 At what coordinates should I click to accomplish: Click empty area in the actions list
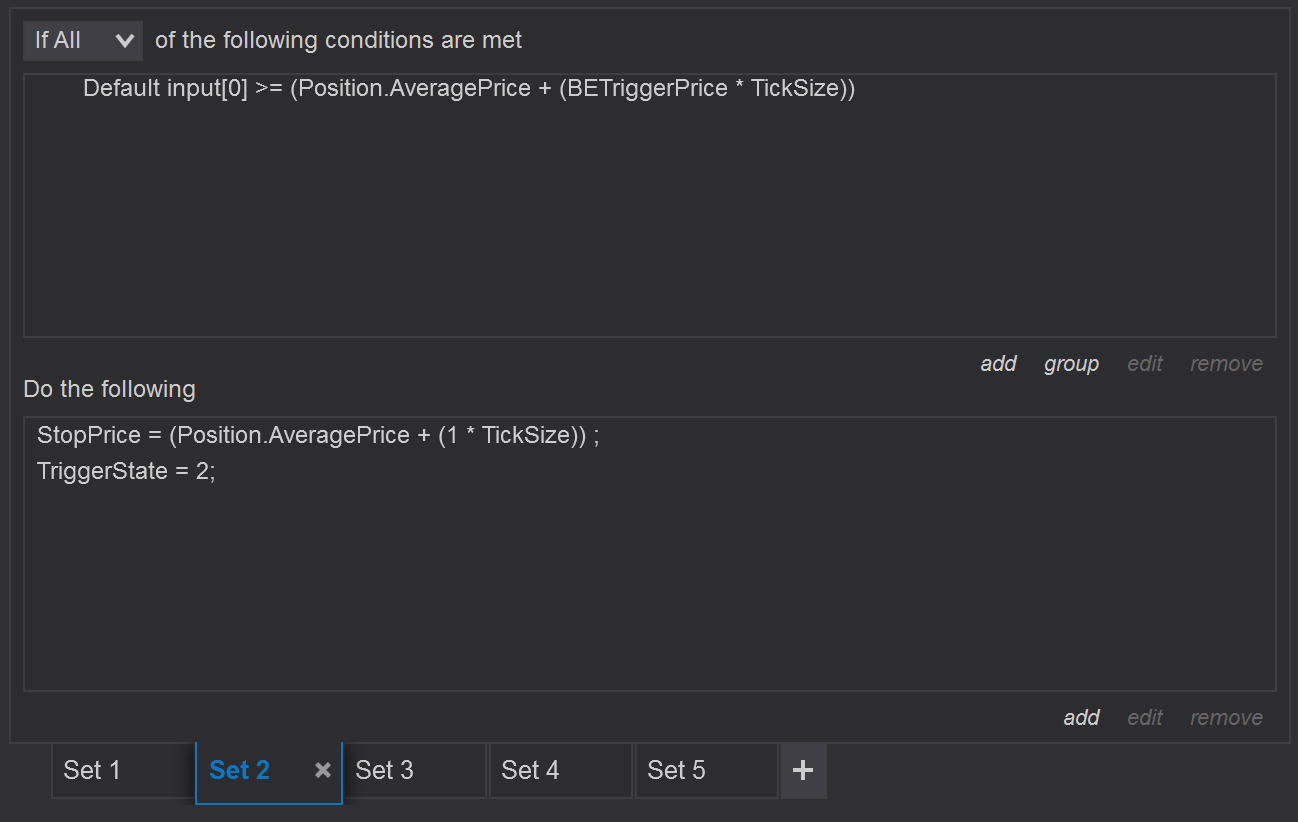(650, 590)
